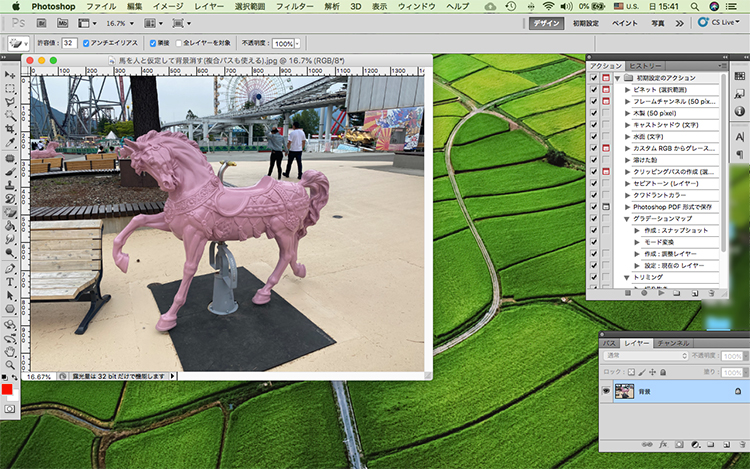Select the Quick Selection tool
Viewport: 750px width, 469px height.
[10, 115]
